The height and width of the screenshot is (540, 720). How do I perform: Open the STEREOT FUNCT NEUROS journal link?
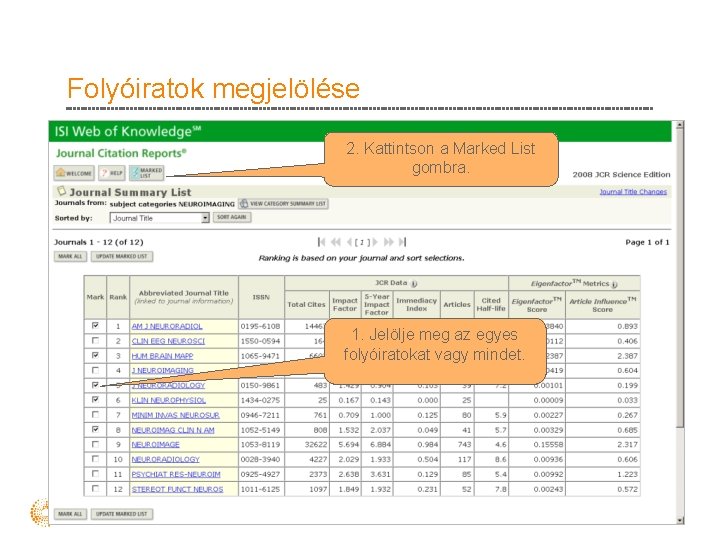177,489
